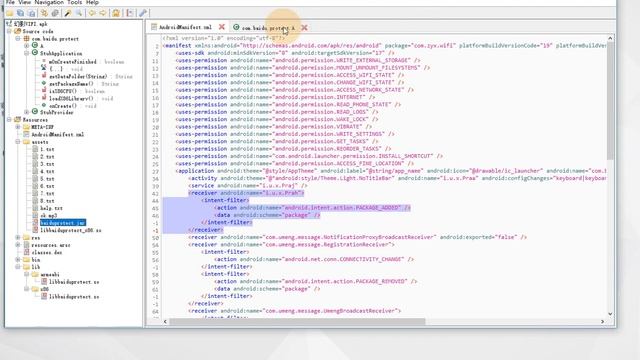Click the editor horizontal scrollbar thumb
640x360 pixels.
[x=297, y=322]
